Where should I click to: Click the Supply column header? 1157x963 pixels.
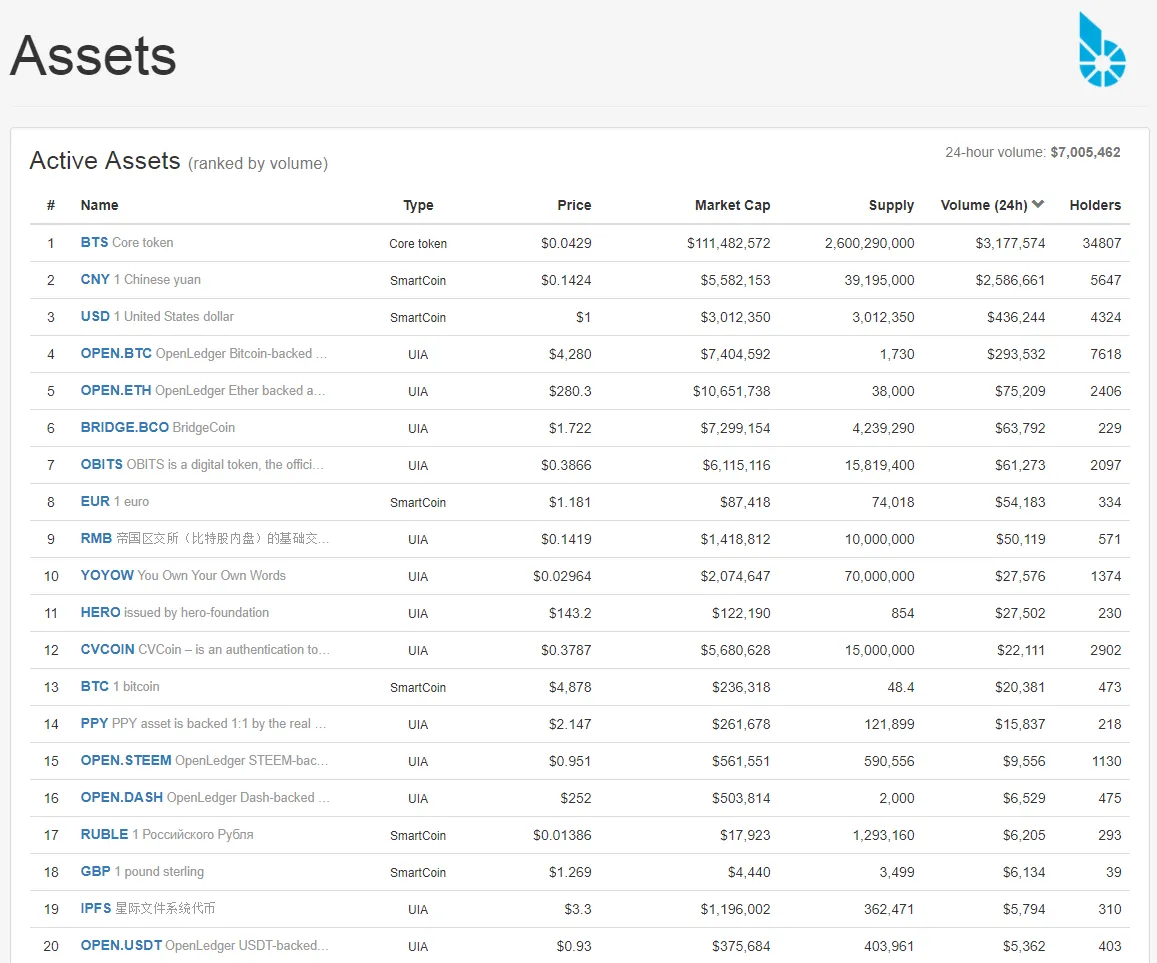[891, 205]
